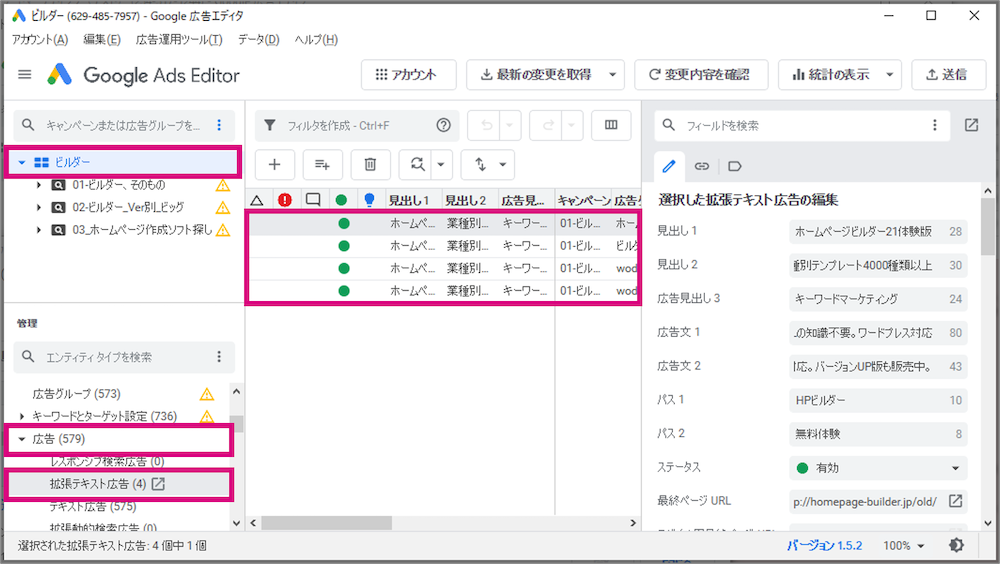Open filter help question mark
The image size is (1000, 564).
click(x=443, y=125)
